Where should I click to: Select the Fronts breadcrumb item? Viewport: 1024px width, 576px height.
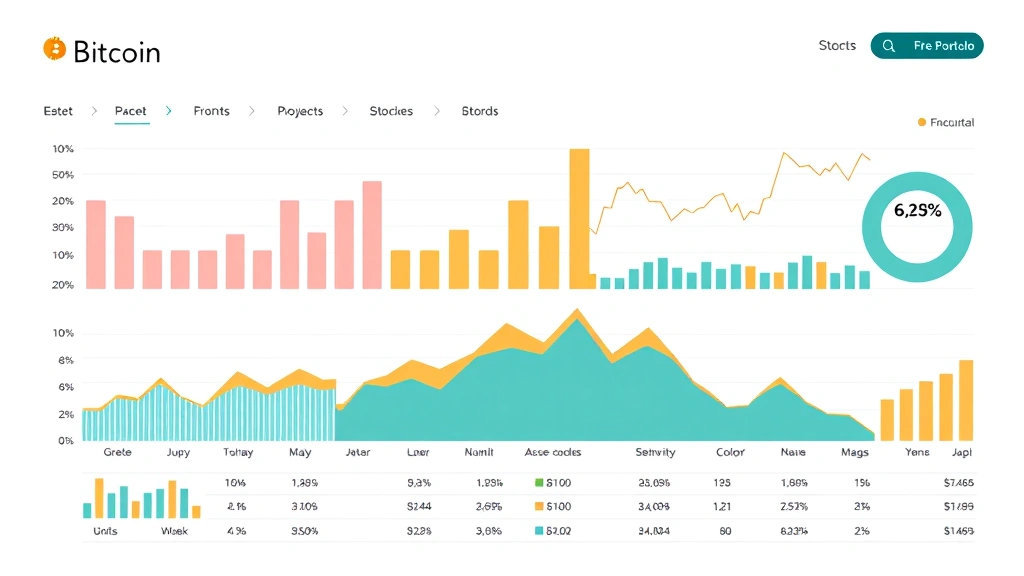(x=211, y=111)
